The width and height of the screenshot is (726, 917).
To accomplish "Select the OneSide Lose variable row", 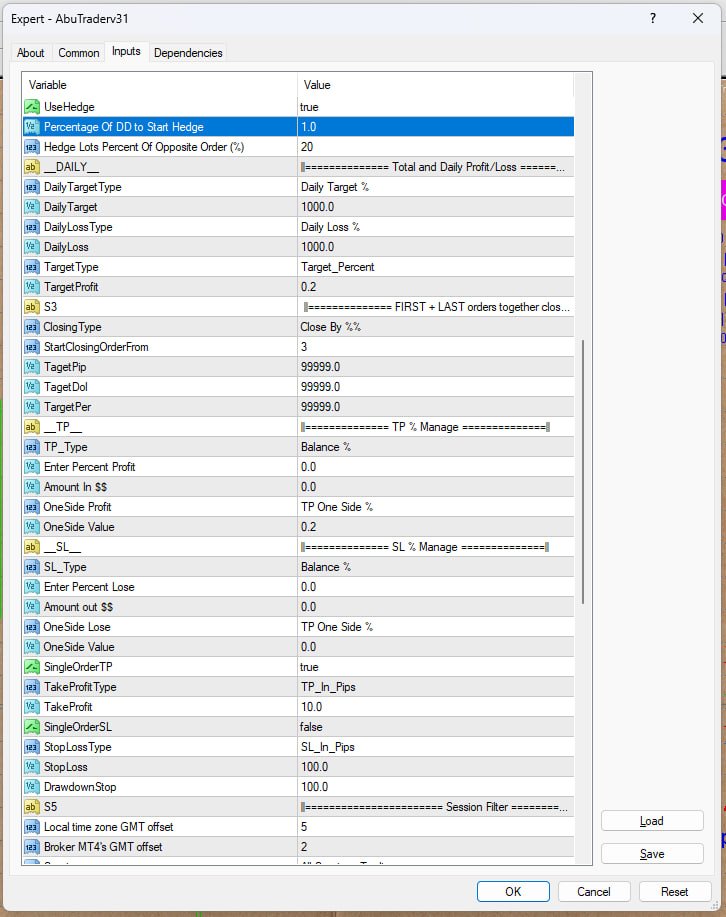I will [x=298, y=627].
